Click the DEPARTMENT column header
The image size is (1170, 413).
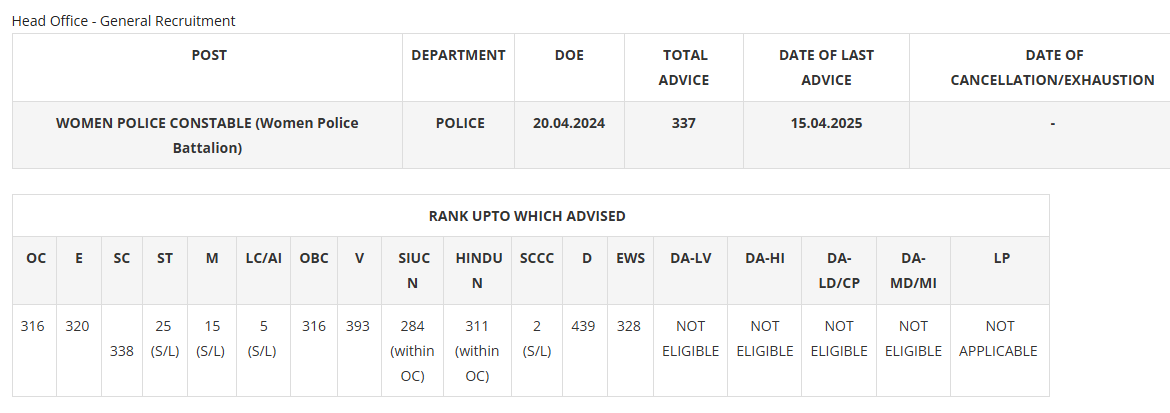tap(458, 56)
